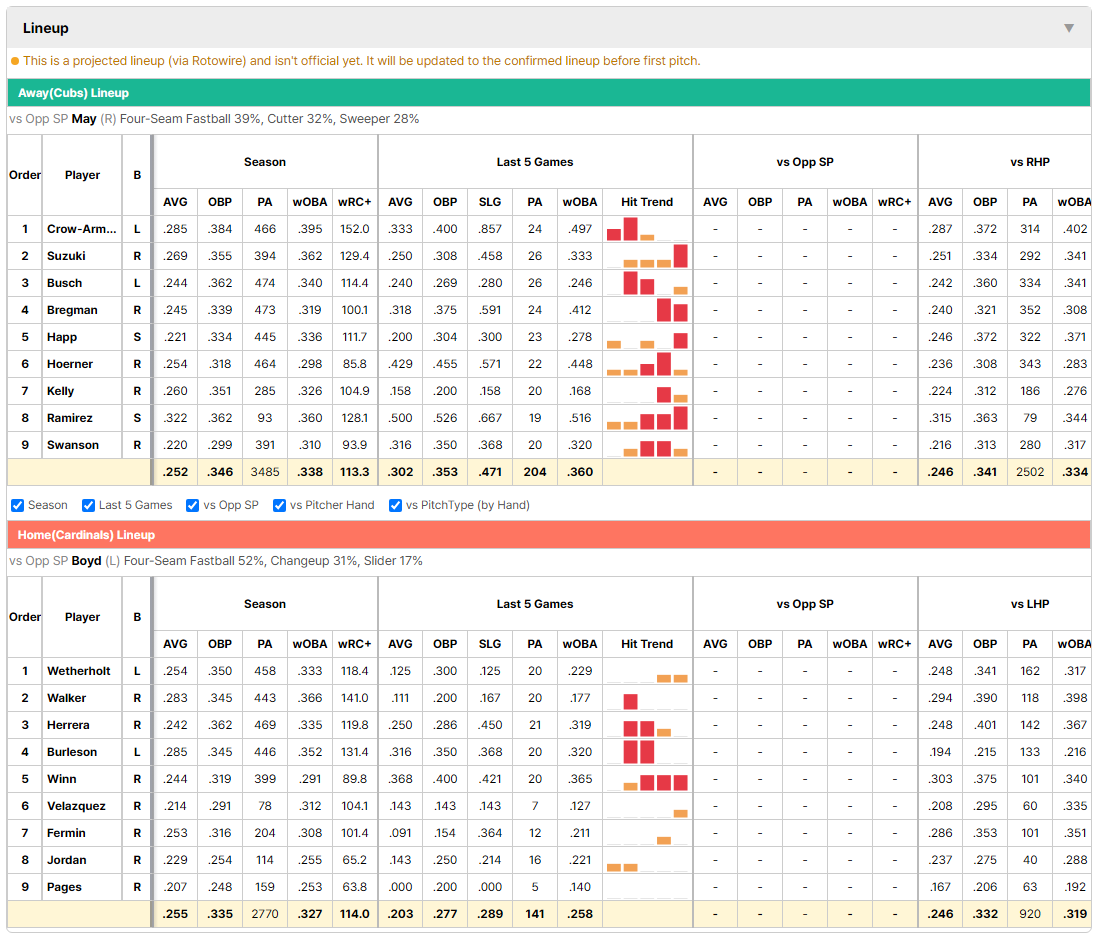Uncheck vs PitchType (by Hand) option
Viewport: 1098px width, 939px height.
pos(396,506)
